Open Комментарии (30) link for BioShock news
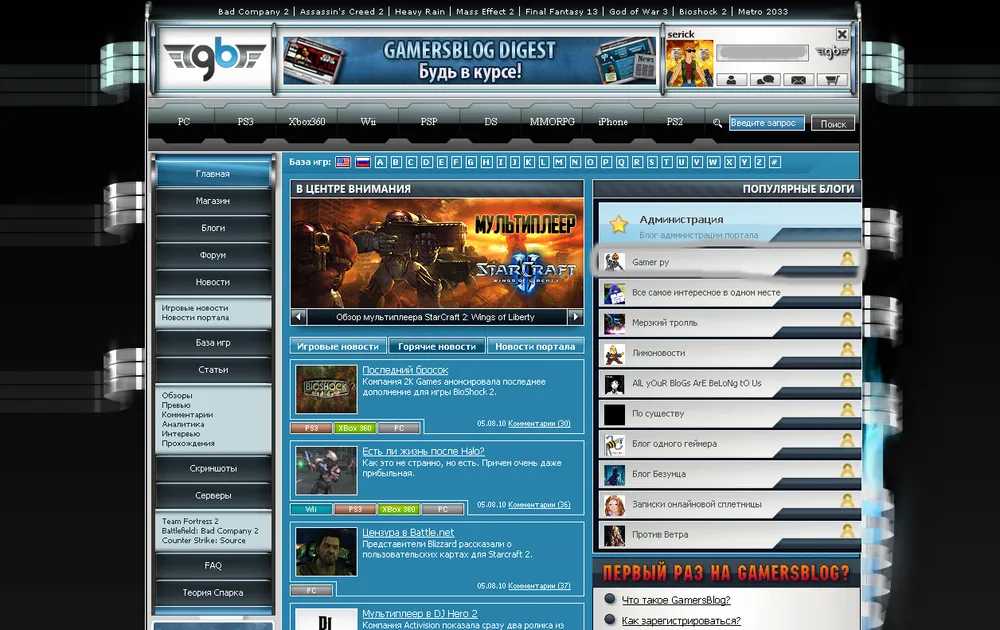 540,423
